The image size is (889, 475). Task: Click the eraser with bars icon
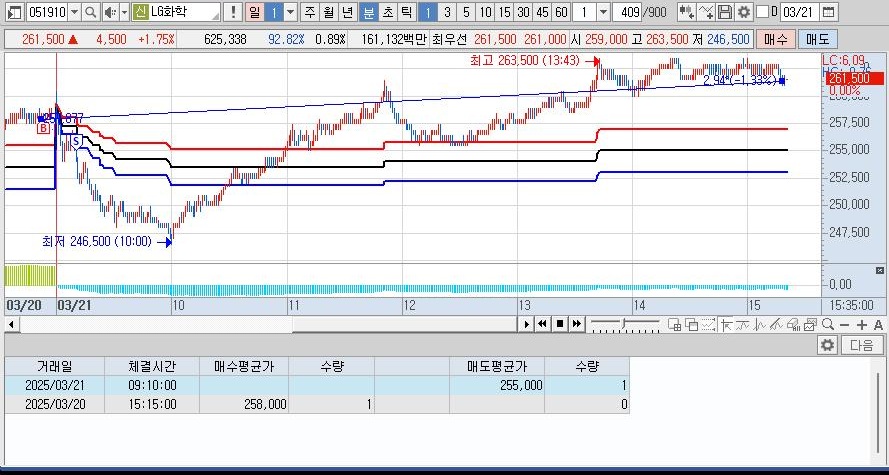794,324
